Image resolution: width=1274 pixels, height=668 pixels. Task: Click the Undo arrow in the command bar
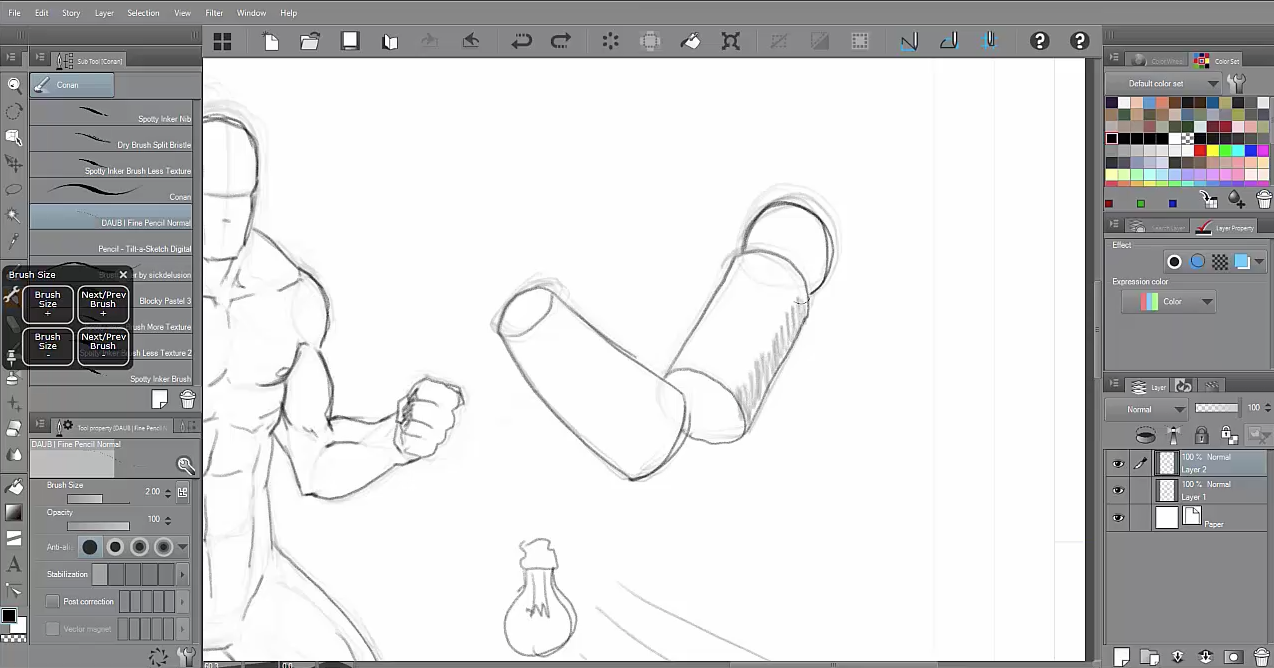521,41
